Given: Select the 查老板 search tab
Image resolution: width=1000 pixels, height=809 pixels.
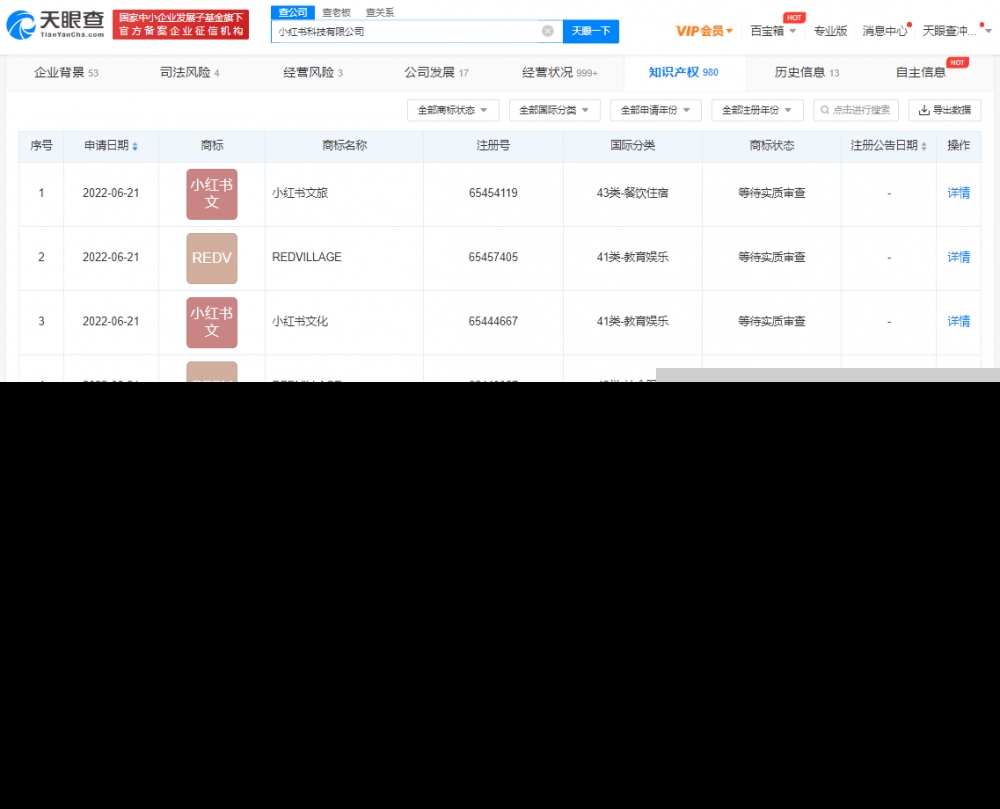Looking at the screenshot, I should click(x=336, y=12).
